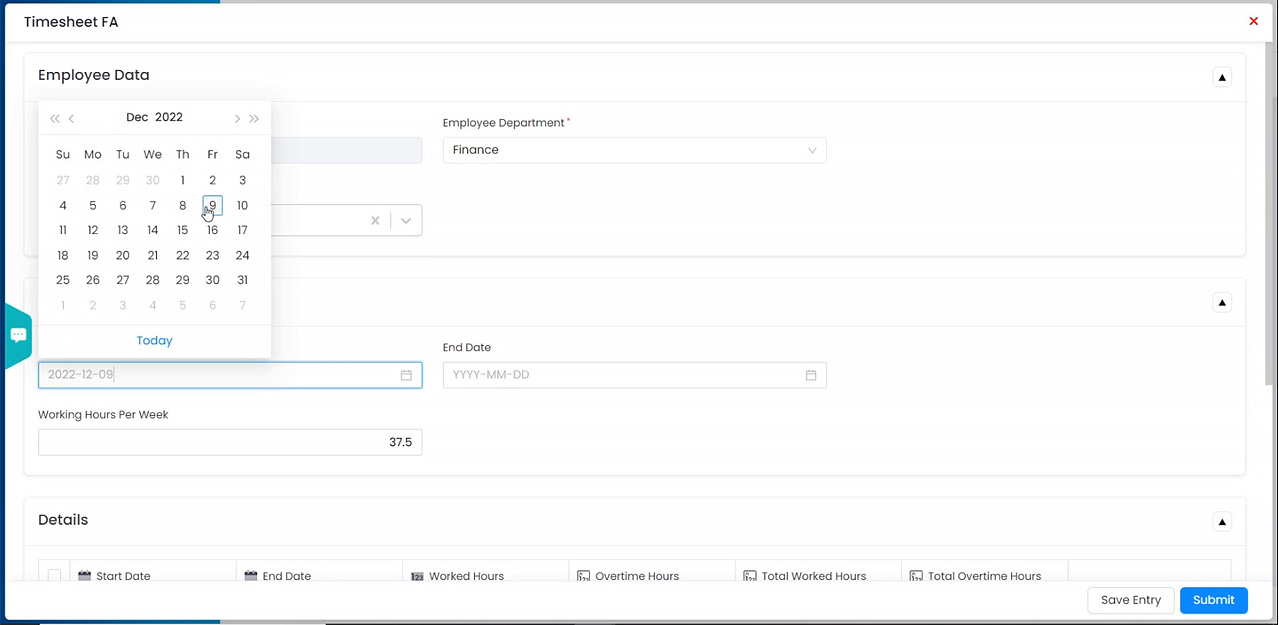This screenshot has height=625, width=1279.
Task: Collapse the Details section
Action: (x=1222, y=521)
